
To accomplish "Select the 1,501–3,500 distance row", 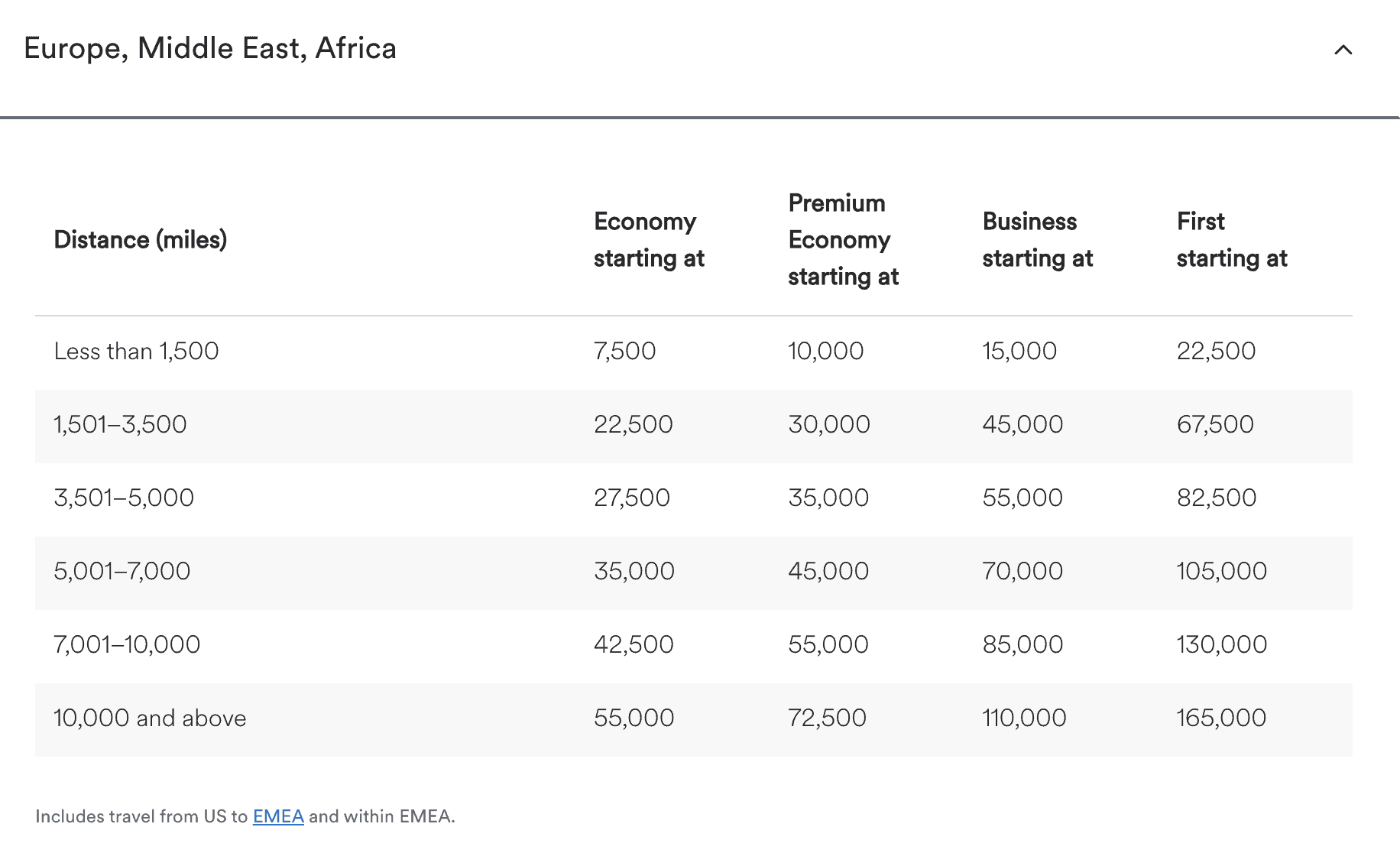I will (119, 424).
